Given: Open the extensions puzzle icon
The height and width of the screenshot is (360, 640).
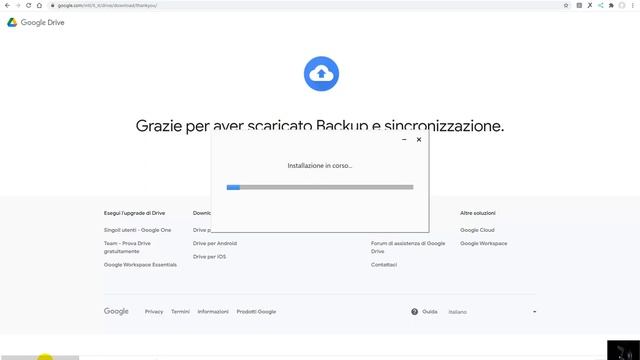Looking at the screenshot, I should pyautogui.click(x=611, y=5).
